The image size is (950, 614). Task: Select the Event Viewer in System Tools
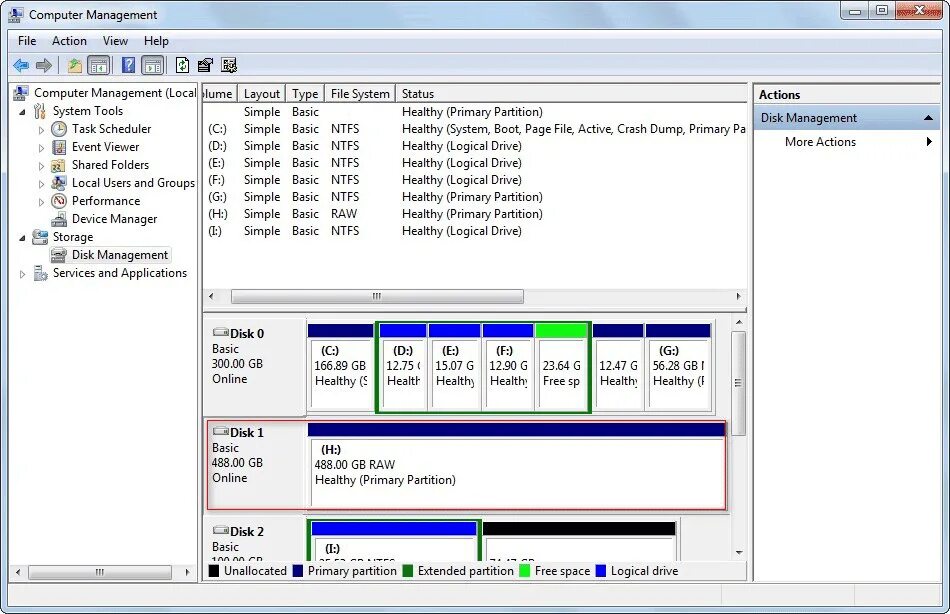103,147
